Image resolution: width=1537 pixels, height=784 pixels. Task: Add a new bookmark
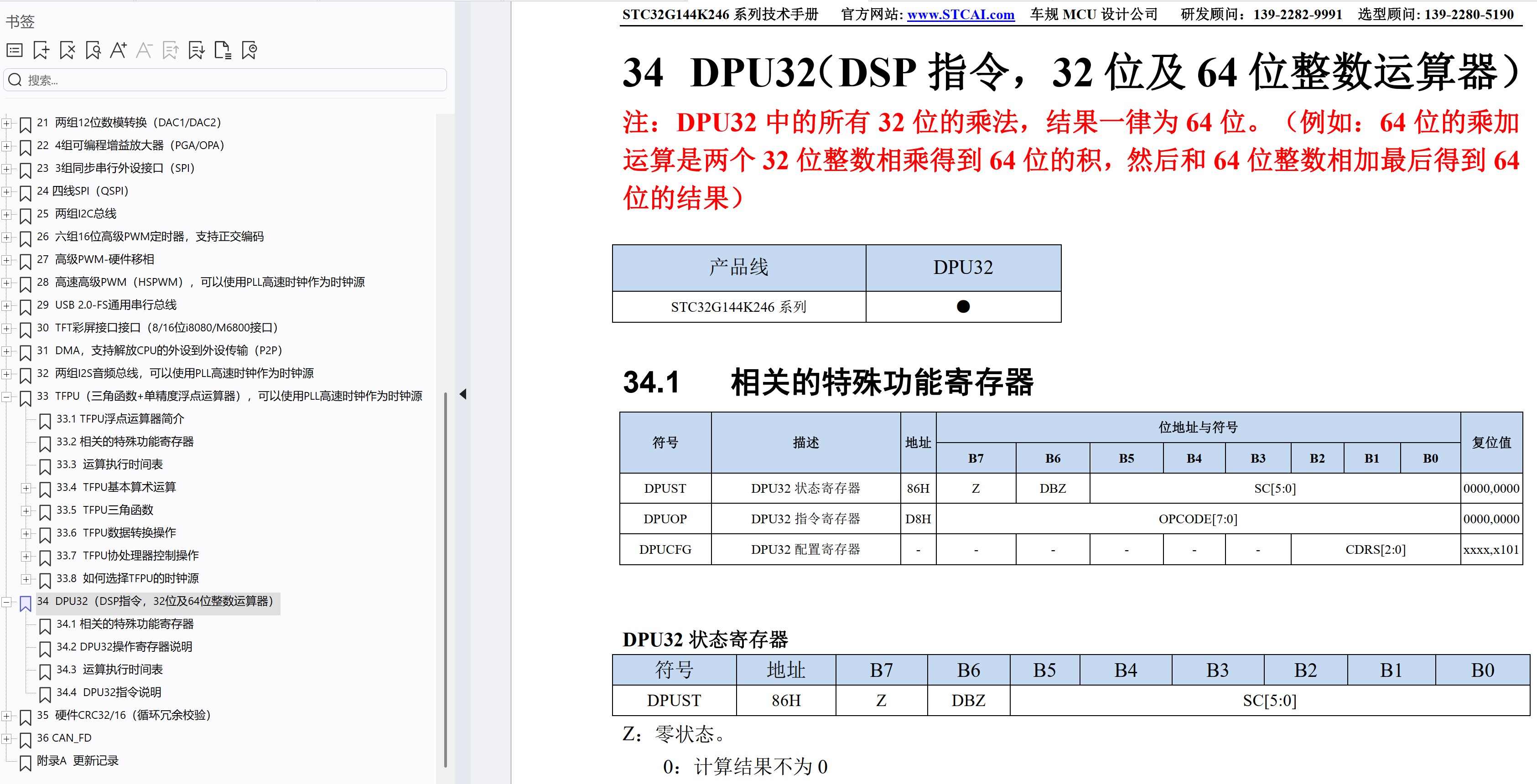click(x=40, y=50)
